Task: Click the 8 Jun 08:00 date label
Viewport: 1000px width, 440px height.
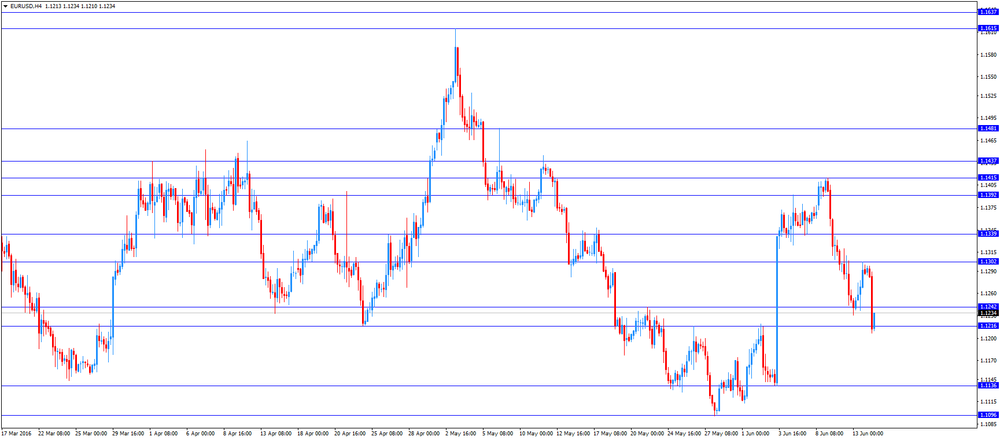Action: 828,433
